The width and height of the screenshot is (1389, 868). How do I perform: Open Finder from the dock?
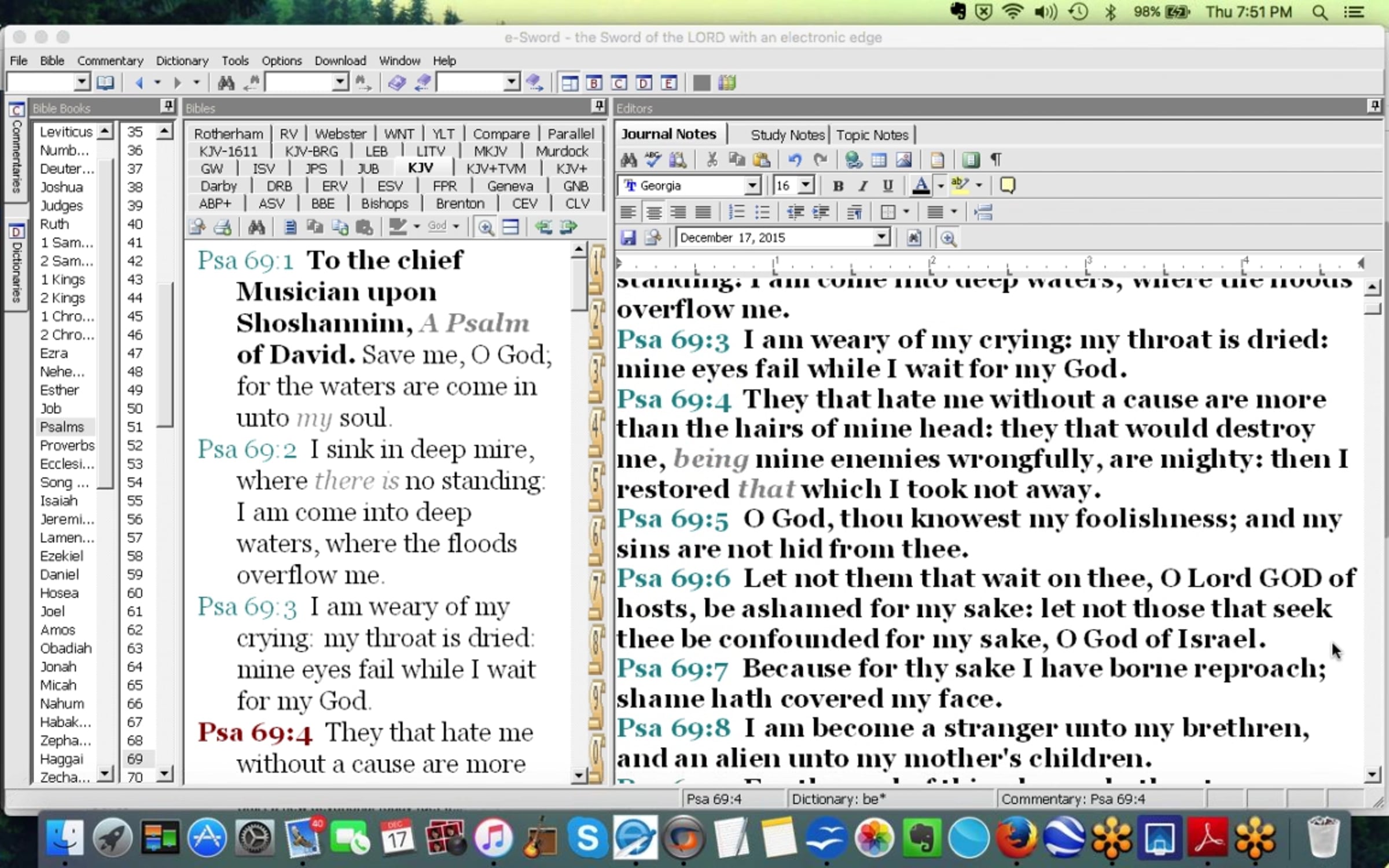click(x=64, y=838)
